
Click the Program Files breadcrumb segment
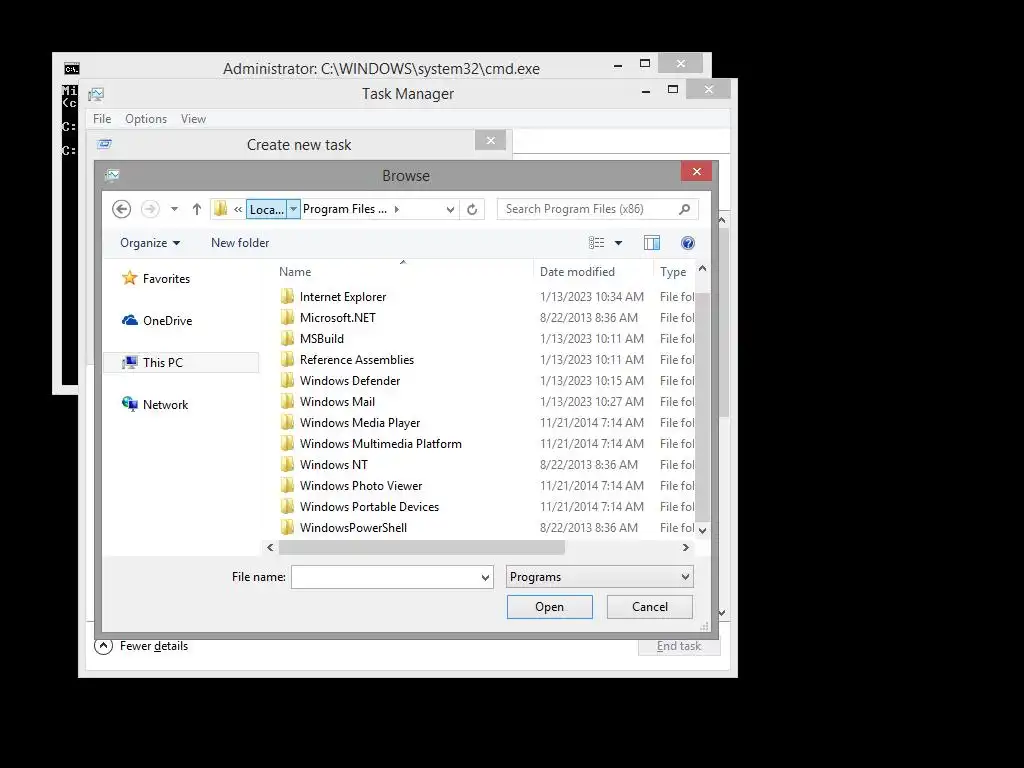(345, 209)
